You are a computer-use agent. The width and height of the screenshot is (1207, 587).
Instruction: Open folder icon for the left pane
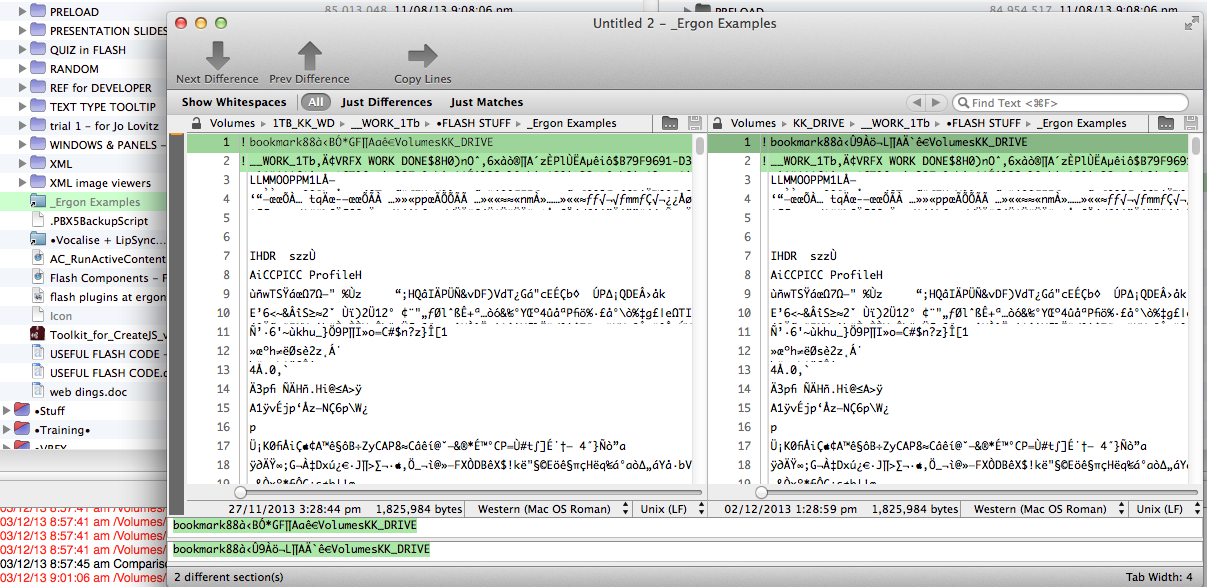pyautogui.click(x=671, y=123)
